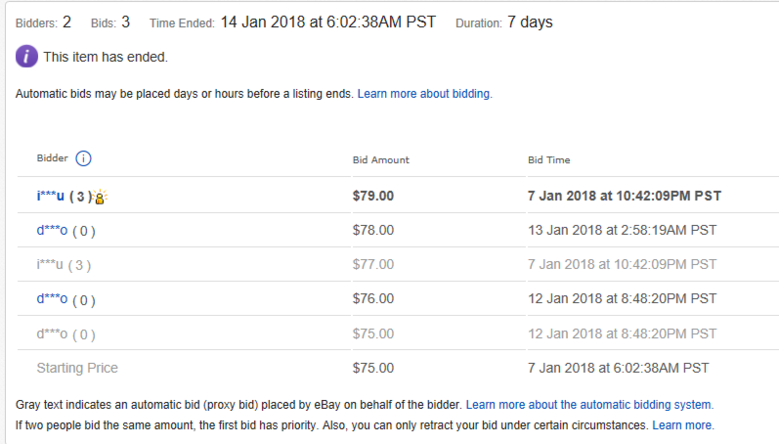Click the 13 Jan 2018 bid time

click(622, 230)
